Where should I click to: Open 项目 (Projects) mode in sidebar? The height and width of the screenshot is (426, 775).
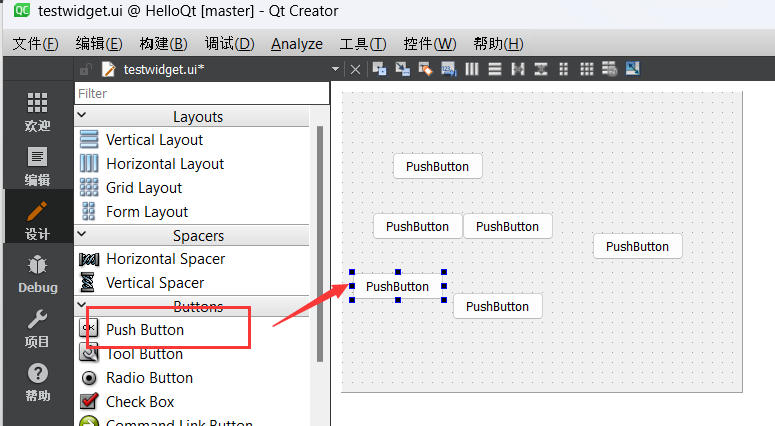click(38, 328)
